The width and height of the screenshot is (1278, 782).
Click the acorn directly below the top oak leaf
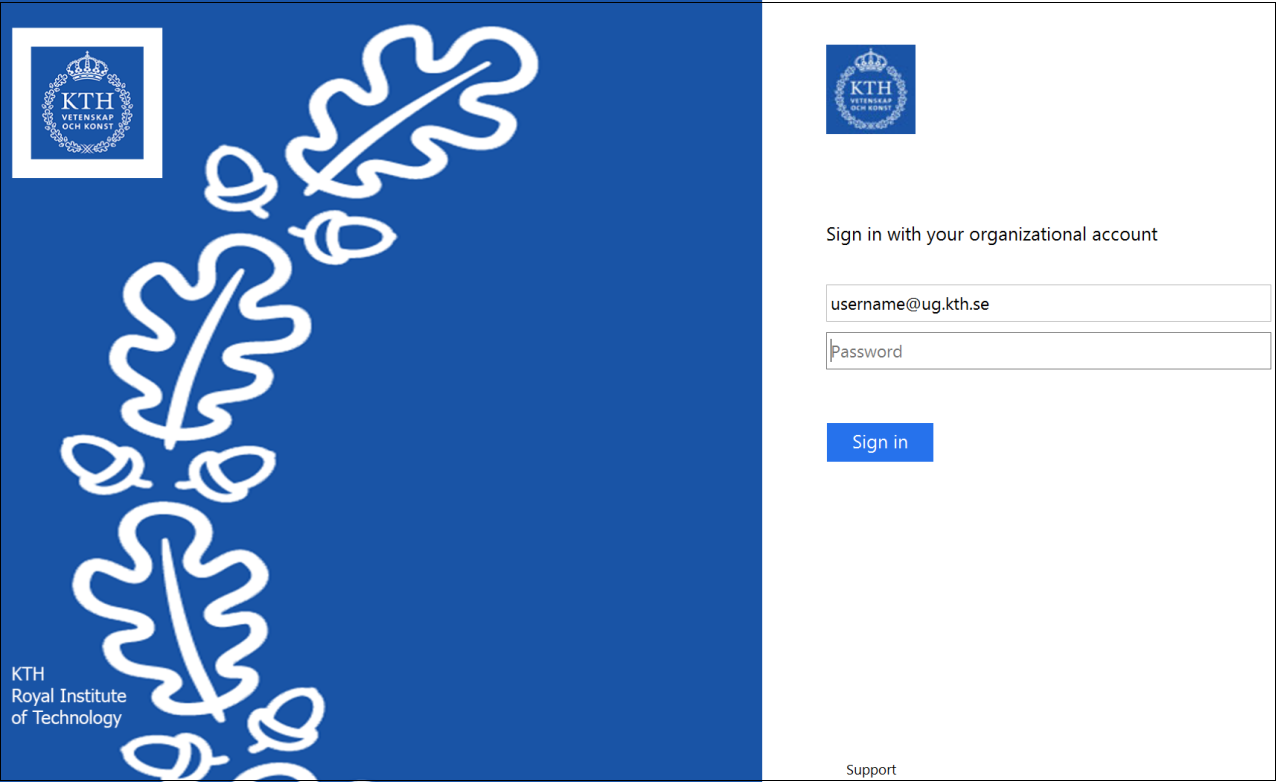(x=343, y=237)
